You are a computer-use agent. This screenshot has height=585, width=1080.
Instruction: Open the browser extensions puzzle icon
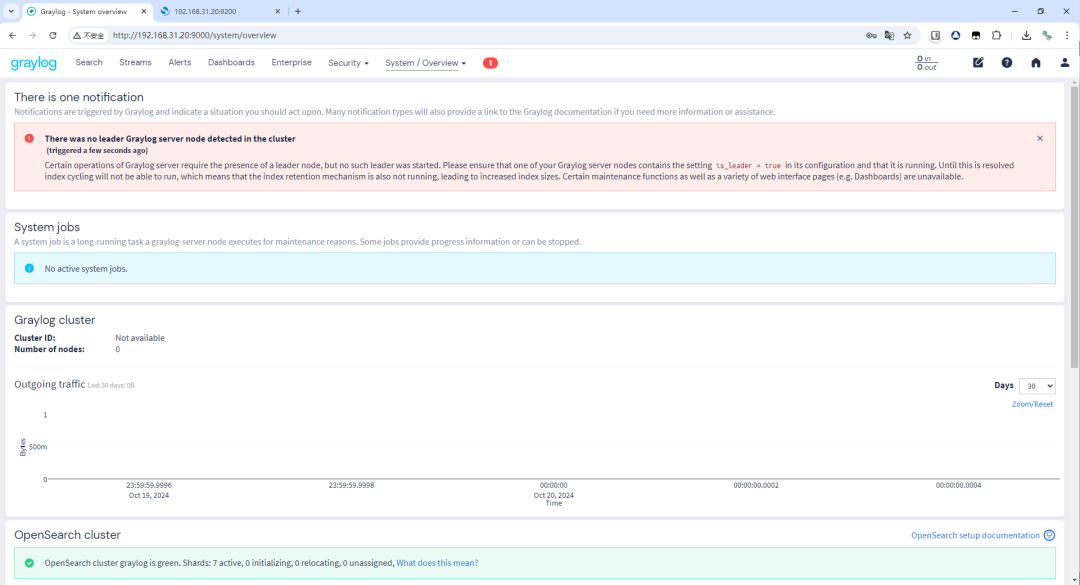(x=997, y=35)
